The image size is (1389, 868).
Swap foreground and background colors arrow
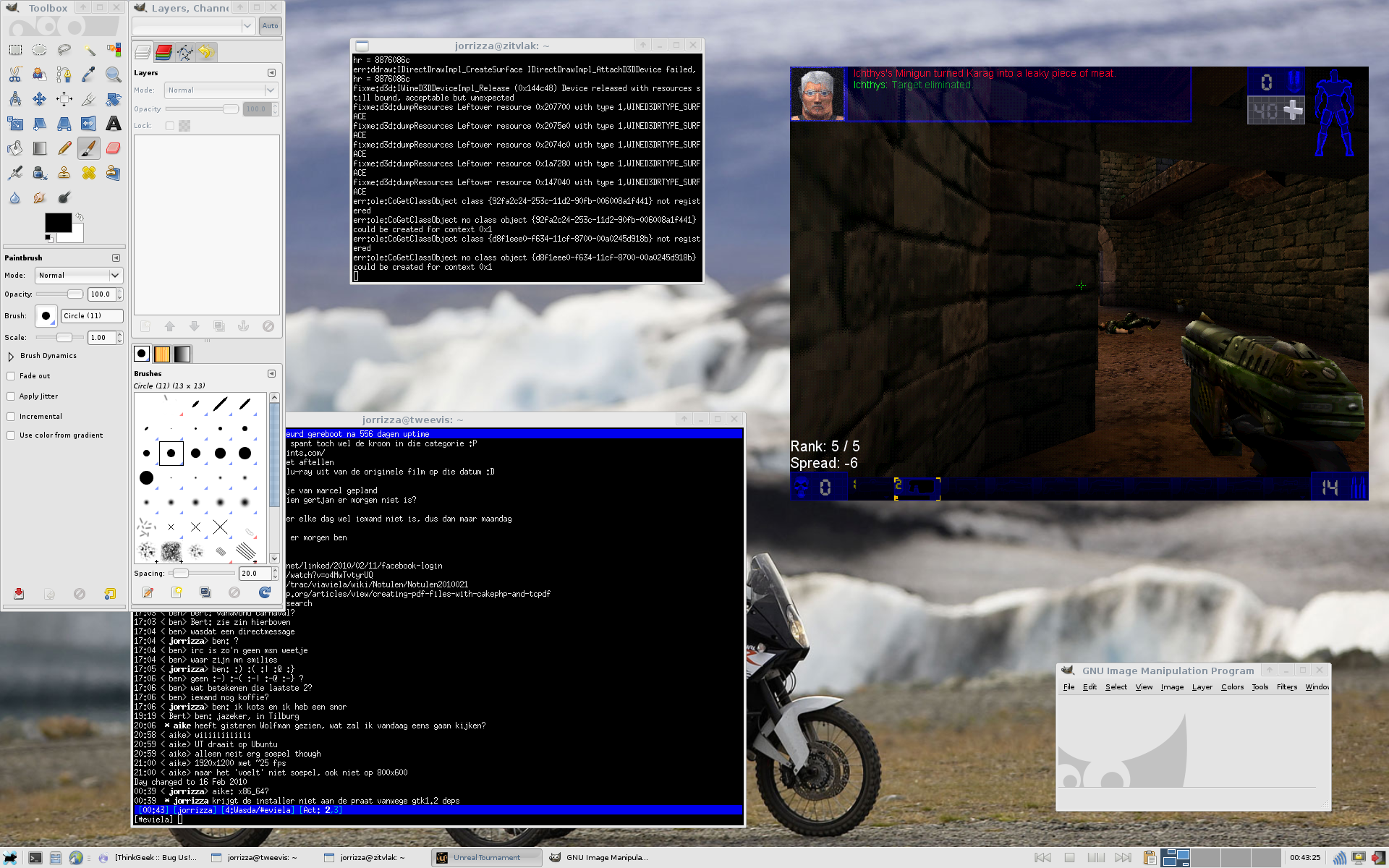click(80, 217)
